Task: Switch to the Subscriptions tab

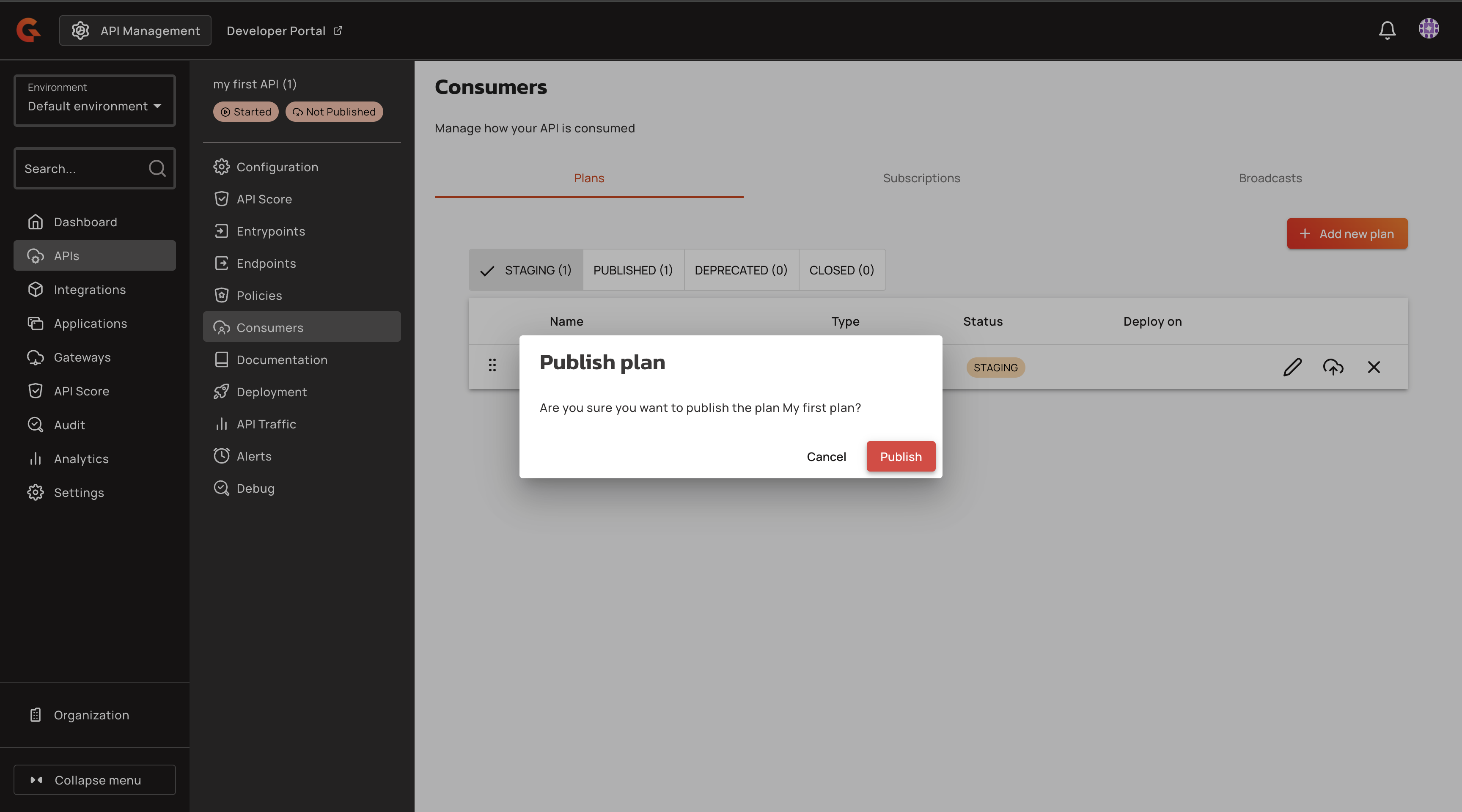Action: coord(921,178)
